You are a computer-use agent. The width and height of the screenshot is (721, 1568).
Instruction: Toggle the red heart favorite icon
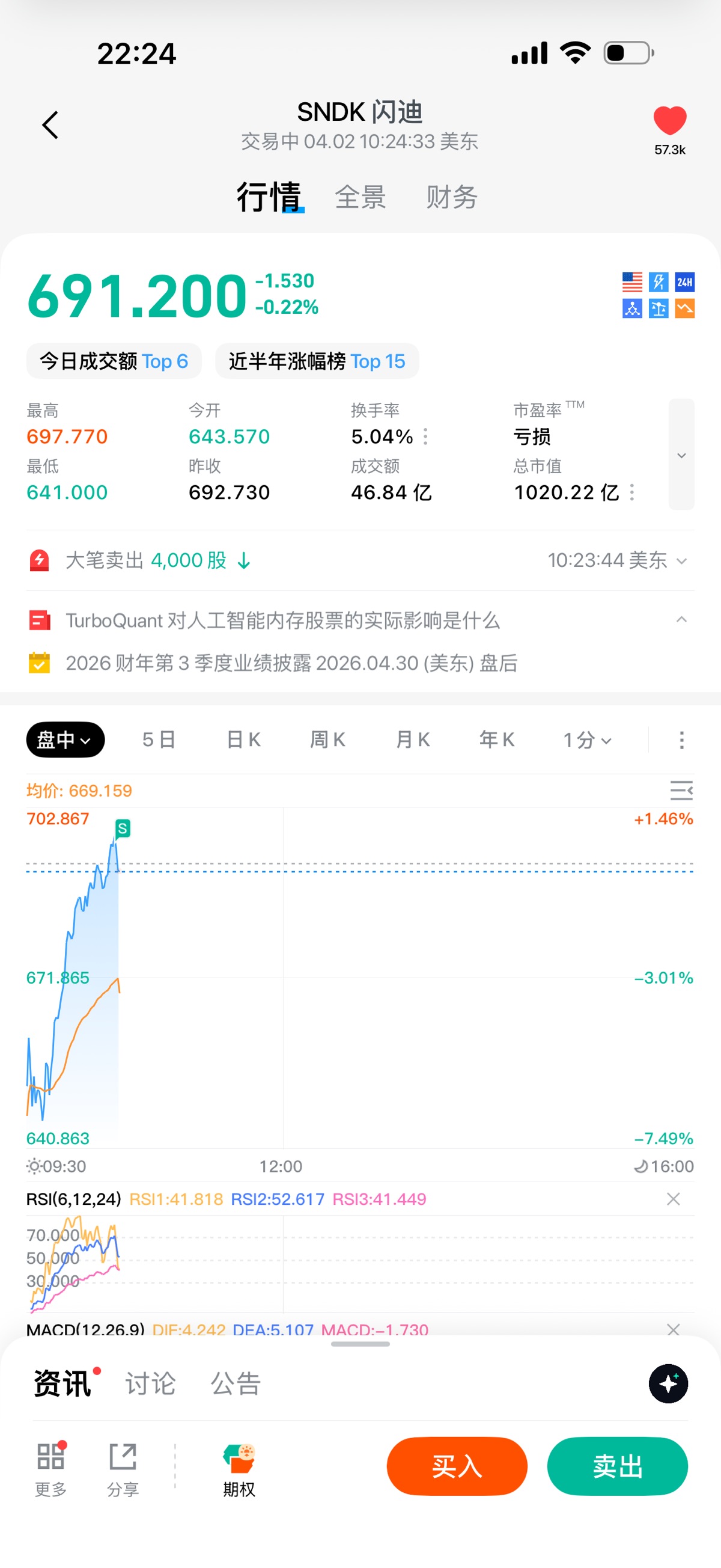pyautogui.click(x=669, y=120)
